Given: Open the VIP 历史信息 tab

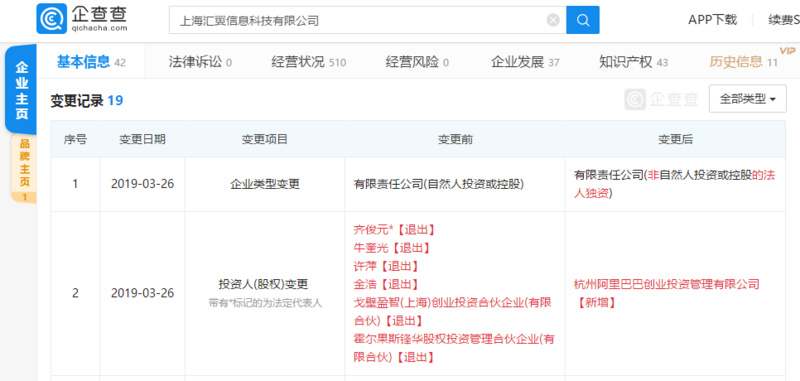Looking at the screenshot, I should 743,62.
